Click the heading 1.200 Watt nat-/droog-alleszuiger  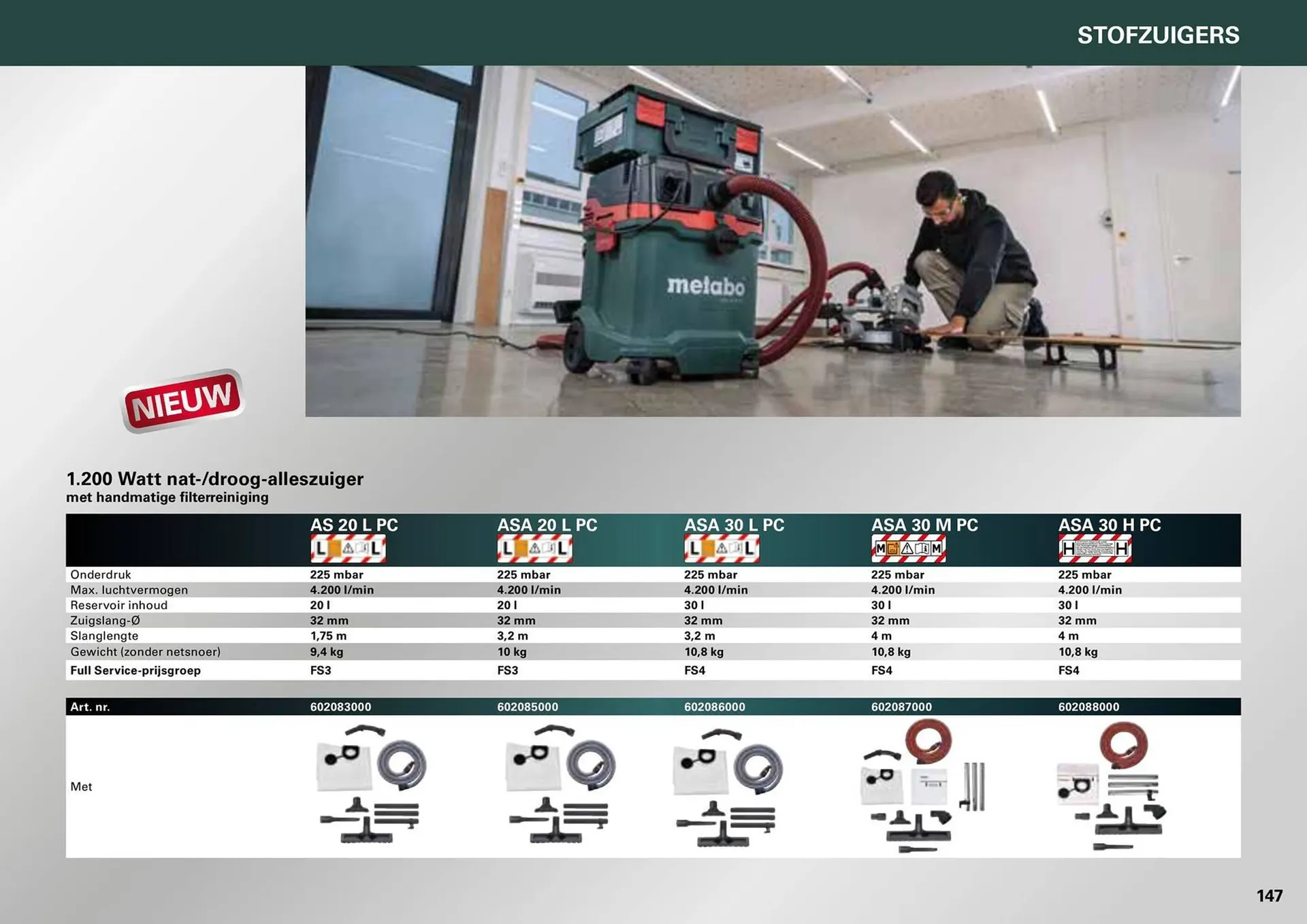click(215, 479)
